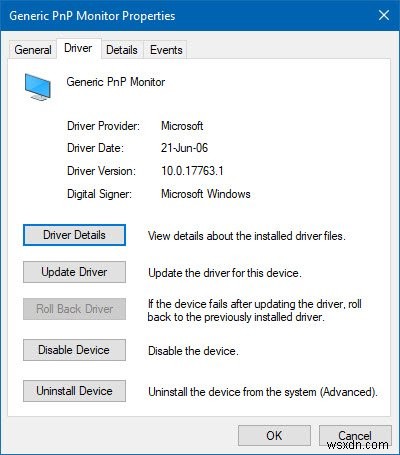Click the 'Microsoft Windows' signer value

[206, 194]
